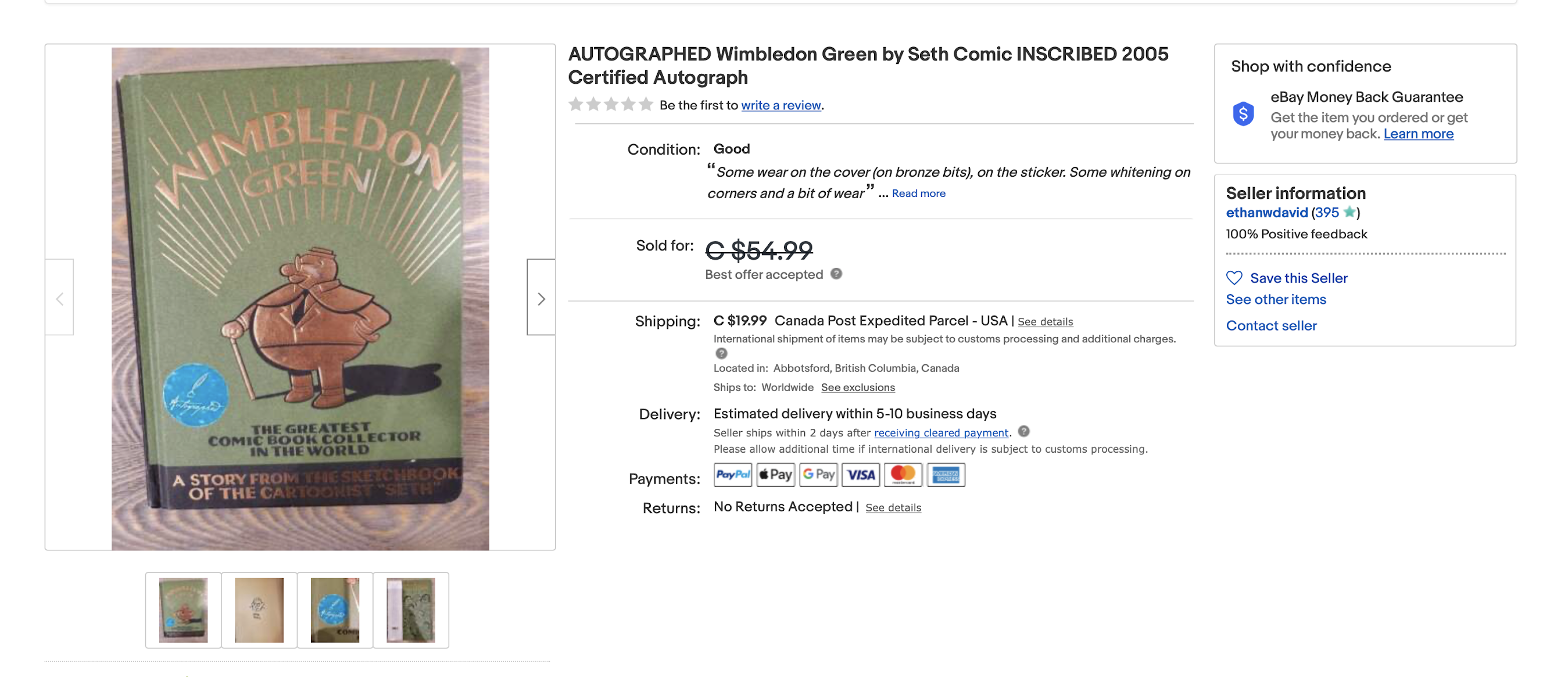Click the customs charges help icon
1568x677 pixels.
[721, 353]
